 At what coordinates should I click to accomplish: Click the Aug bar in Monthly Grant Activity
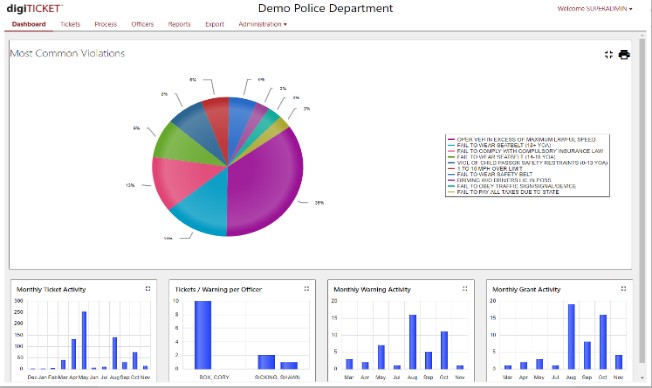(x=571, y=336)
